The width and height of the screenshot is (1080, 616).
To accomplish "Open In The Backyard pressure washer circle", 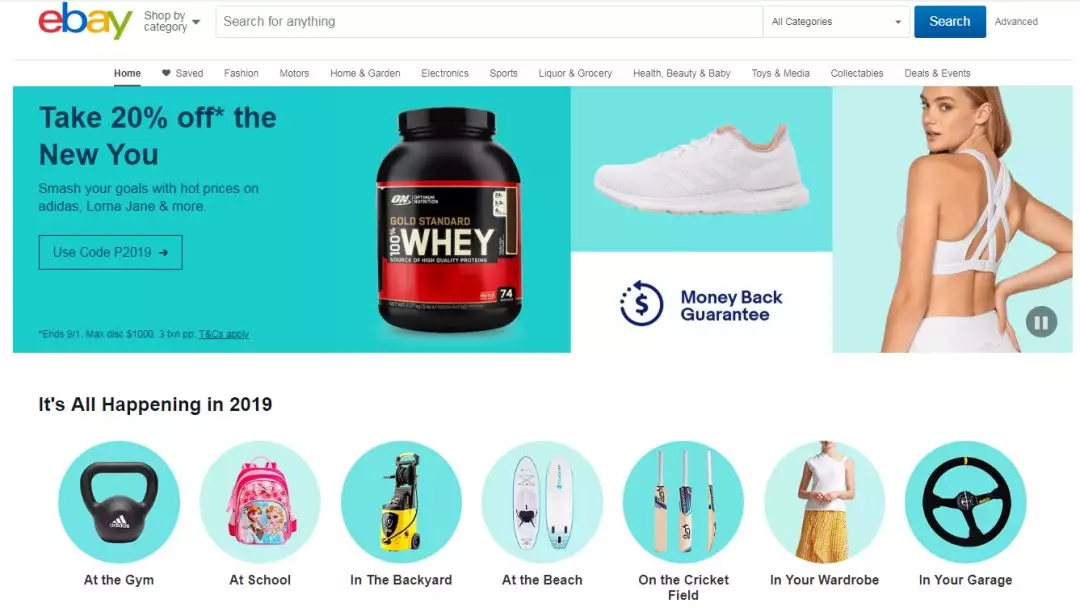I will (x=402, y=502).
